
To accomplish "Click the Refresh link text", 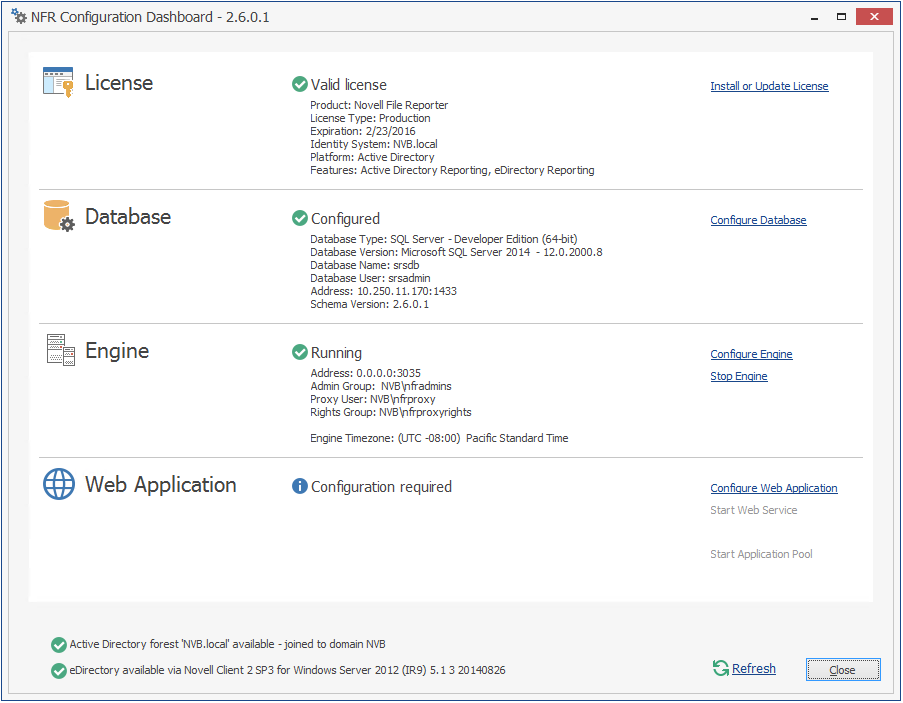I will (x=753, y=669).
